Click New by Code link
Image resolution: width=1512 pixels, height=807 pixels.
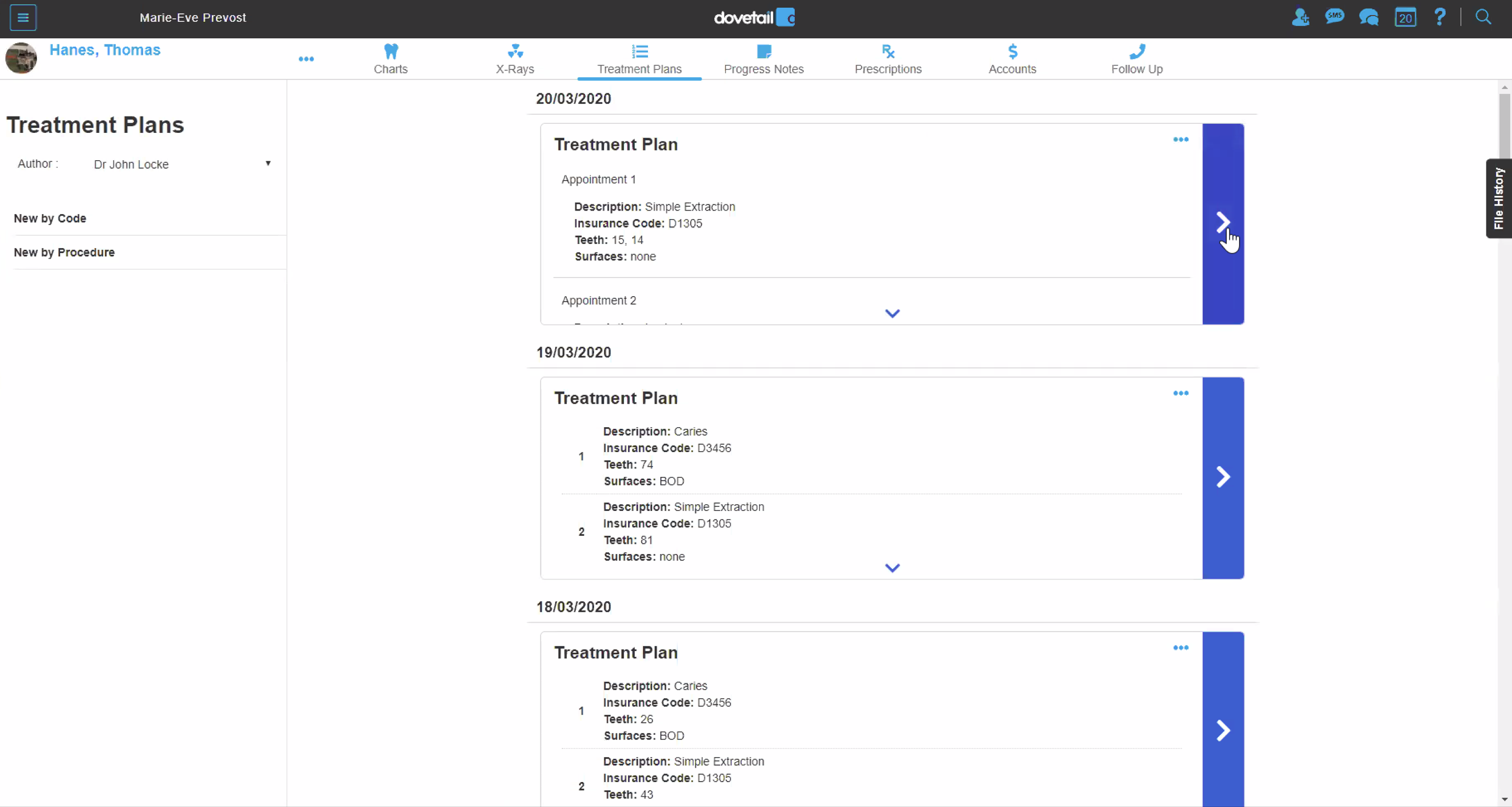pos(50,218)
